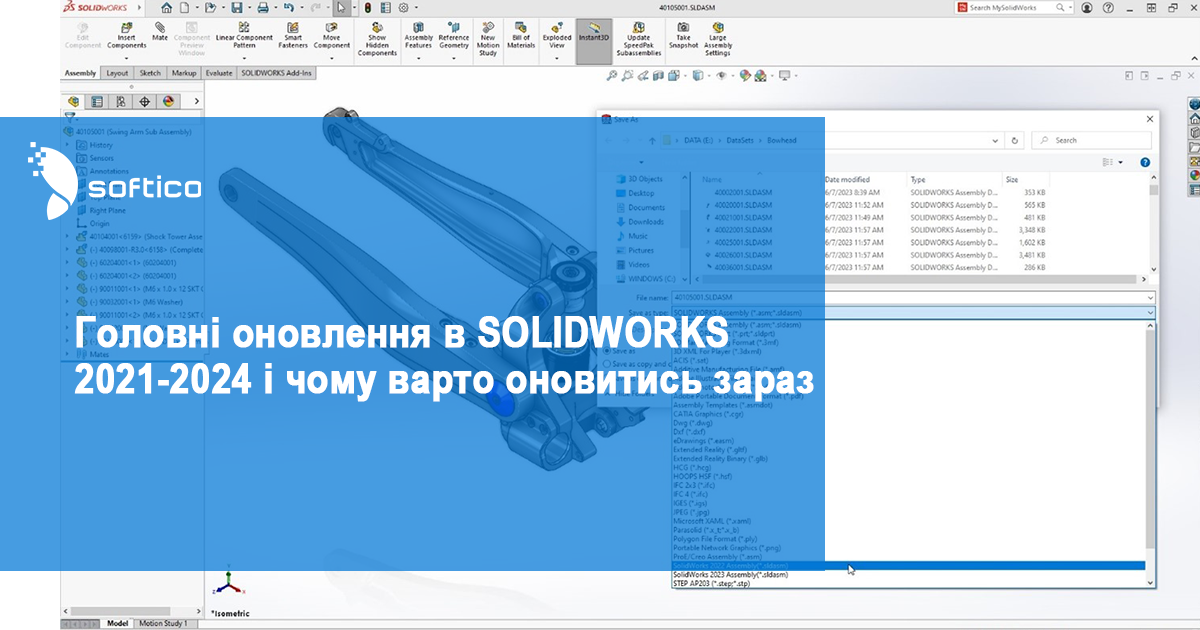This screenshot has height=630, width=1200.
Task: Switch to the Evaluate tab
Action: pos(218,73)
